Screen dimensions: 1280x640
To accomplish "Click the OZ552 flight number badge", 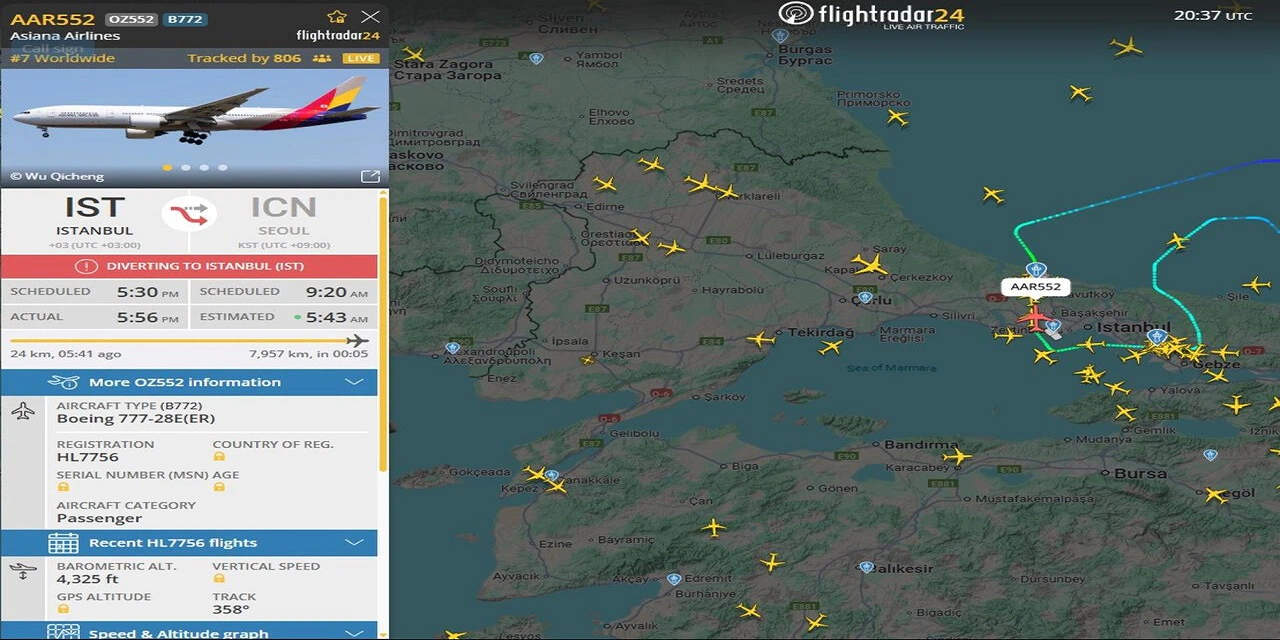I will coord(130,19).
